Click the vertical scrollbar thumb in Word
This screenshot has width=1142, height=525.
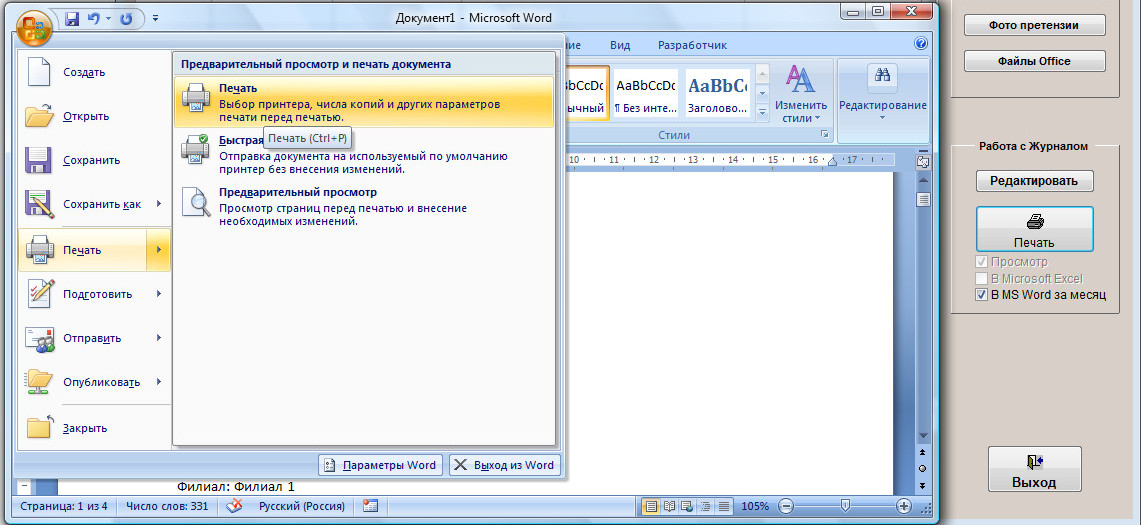click(x=923, y=200)
